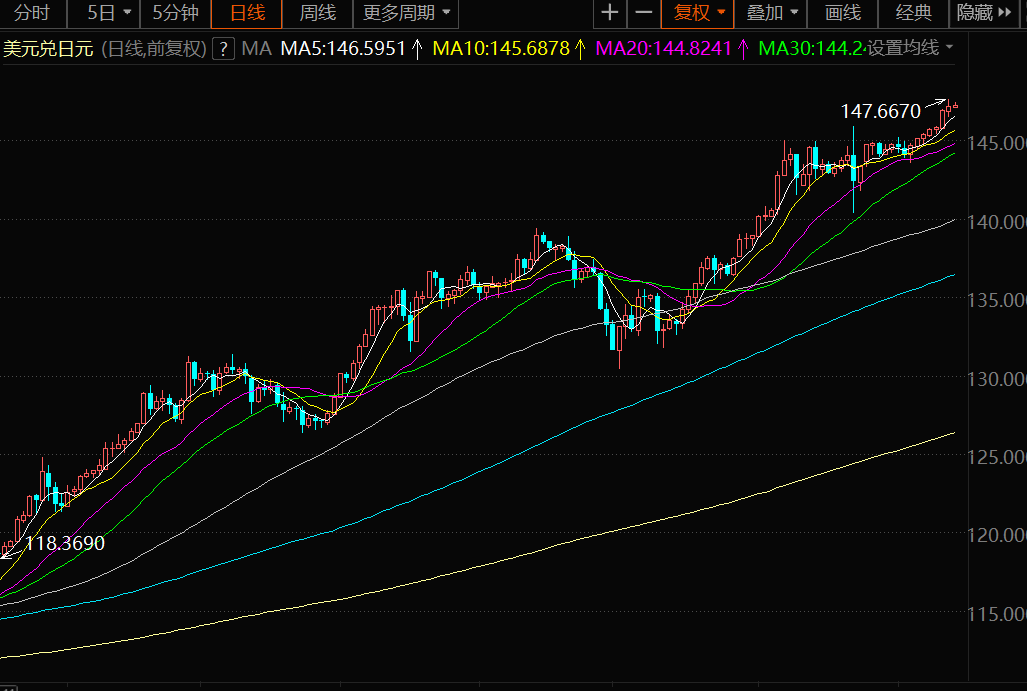The width and height of the screenshot is (1027, 691).
Task: Click the 115.00 price axis label
Action: point(997,614)
